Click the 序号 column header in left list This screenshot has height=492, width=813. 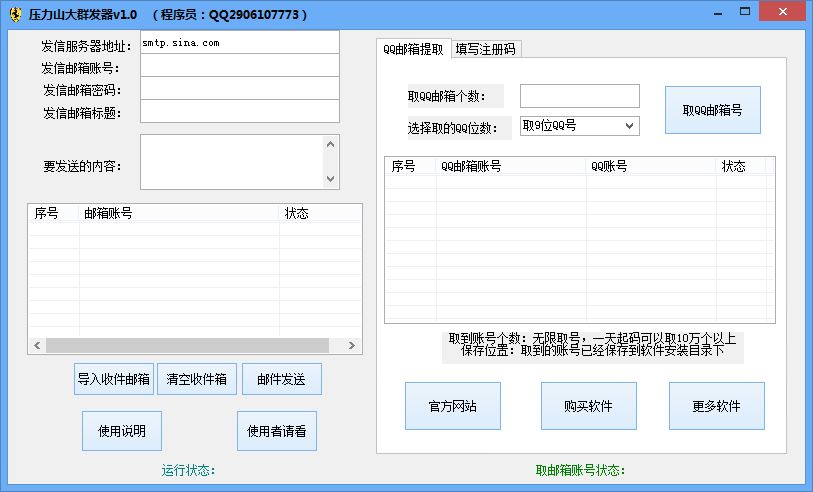(54, 214)
